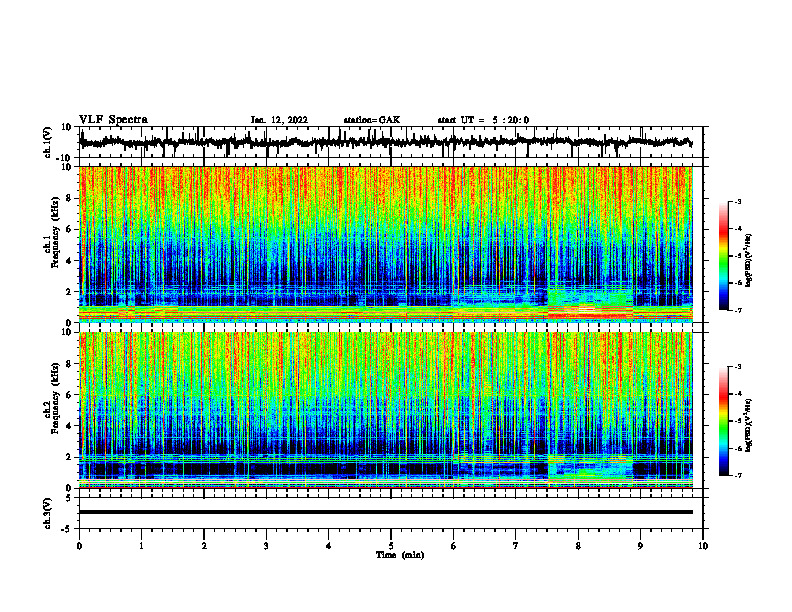Click time axis tick label "9"
This screenshot has width=792, height=612.
click(x=640, y=546)
